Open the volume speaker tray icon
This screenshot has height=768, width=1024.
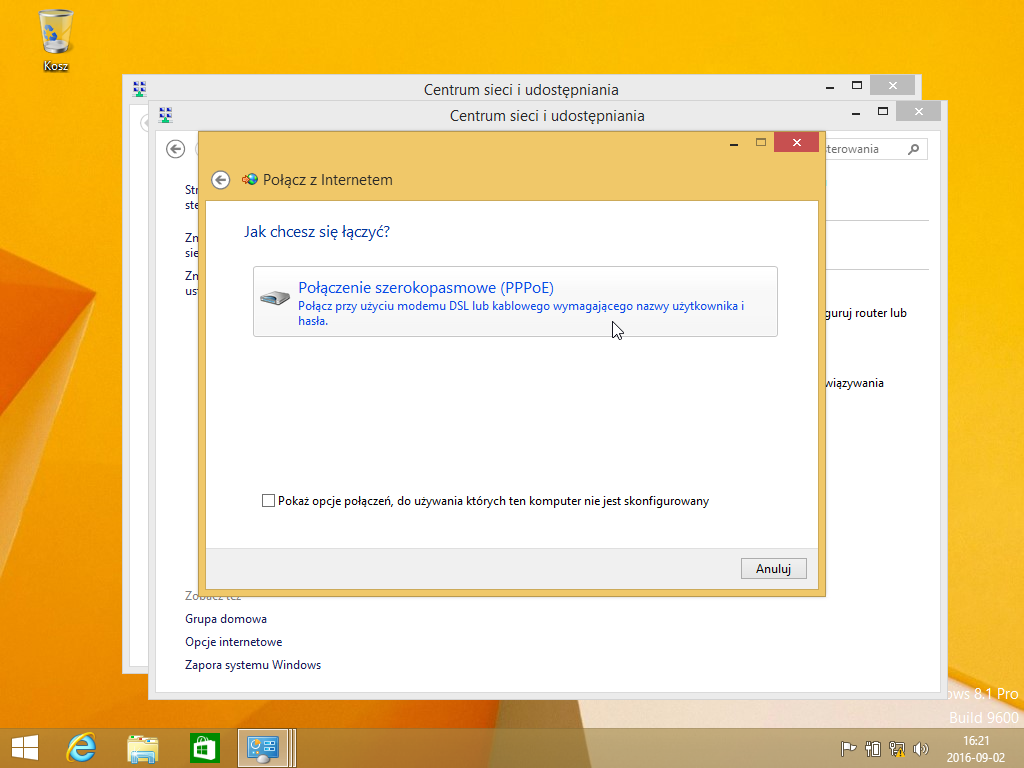pyautogui.click(x=921, y=749)
